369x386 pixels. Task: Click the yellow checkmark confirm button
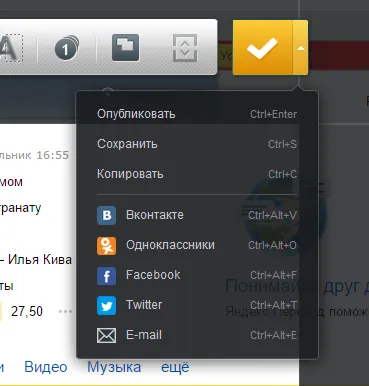[262, 48]
